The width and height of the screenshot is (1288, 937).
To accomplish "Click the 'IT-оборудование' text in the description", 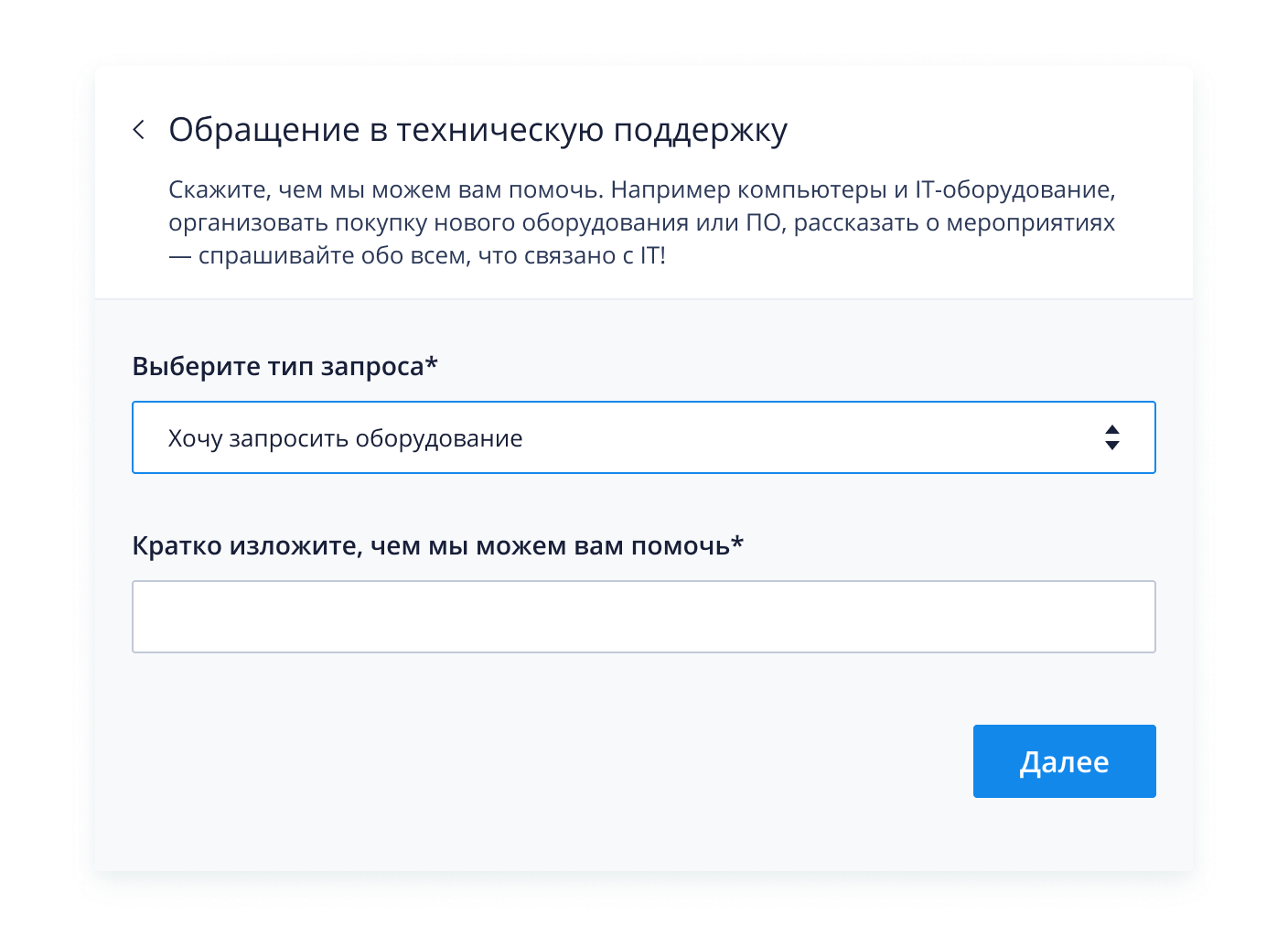I will coord(1015,189).
